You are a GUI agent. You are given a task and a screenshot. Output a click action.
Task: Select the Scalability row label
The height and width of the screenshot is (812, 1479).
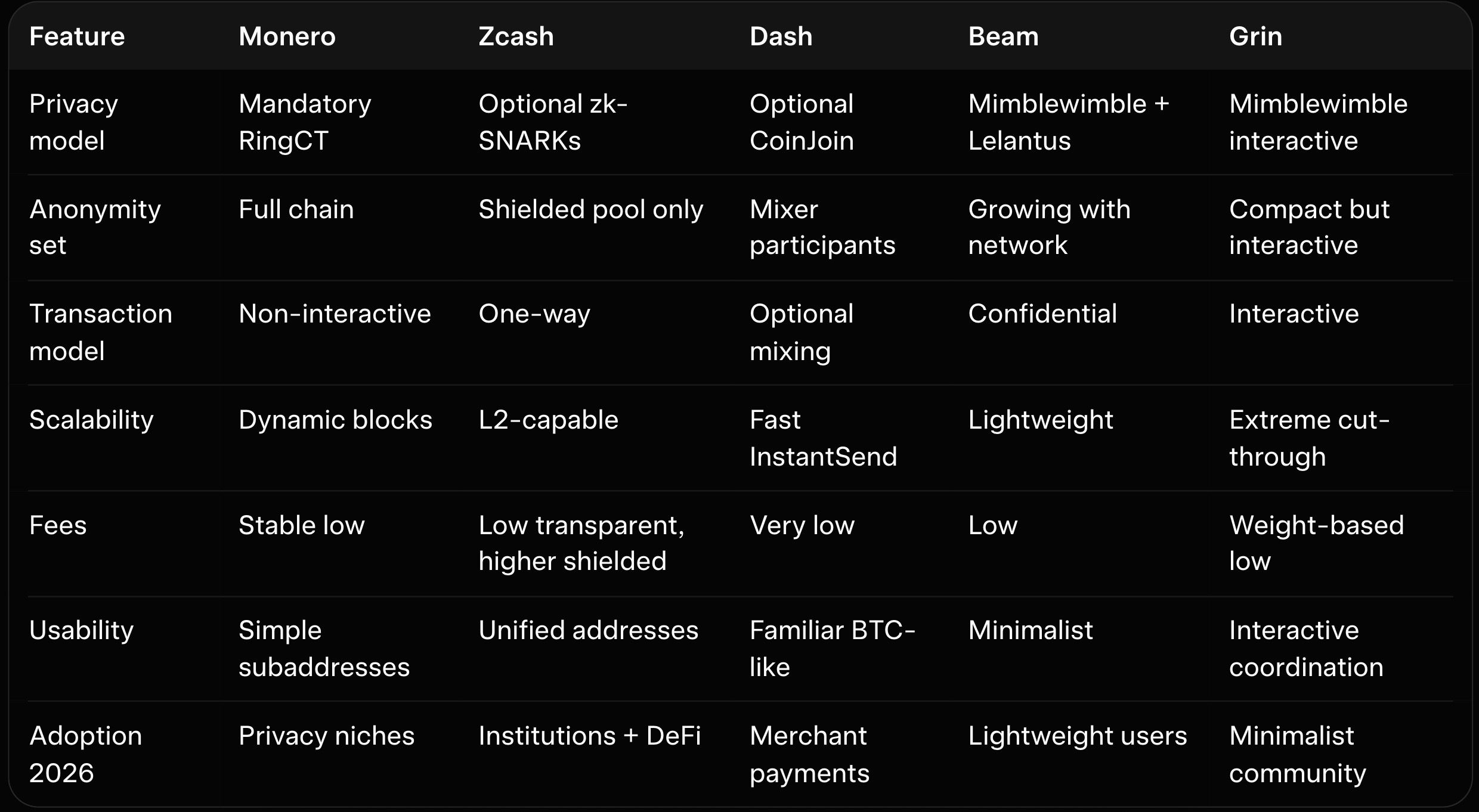[x=91, y=420]
